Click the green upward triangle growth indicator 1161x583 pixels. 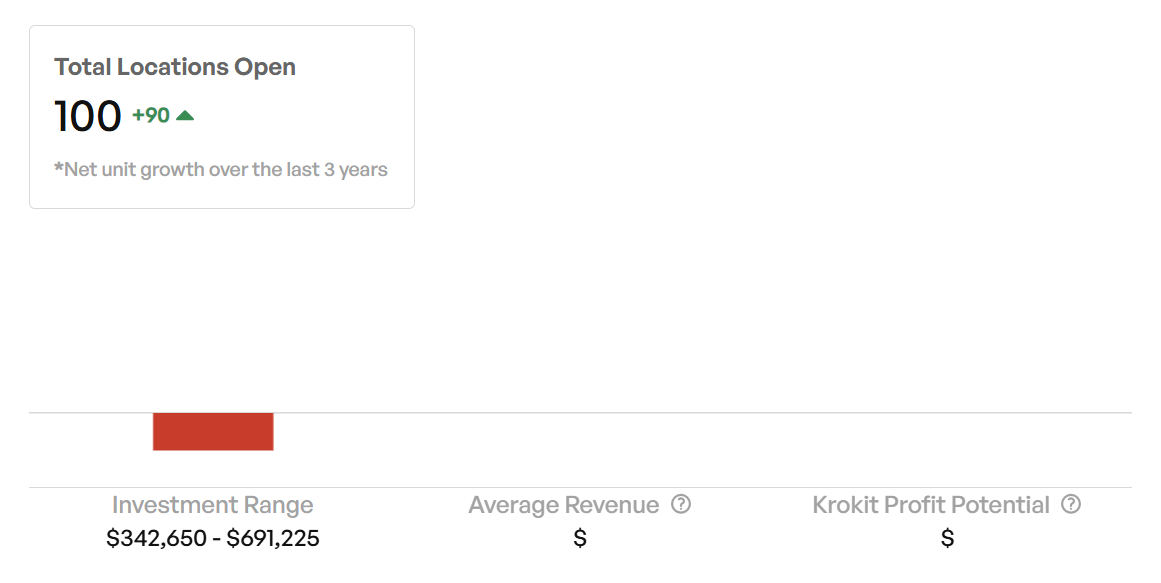(x=185, y=115)
